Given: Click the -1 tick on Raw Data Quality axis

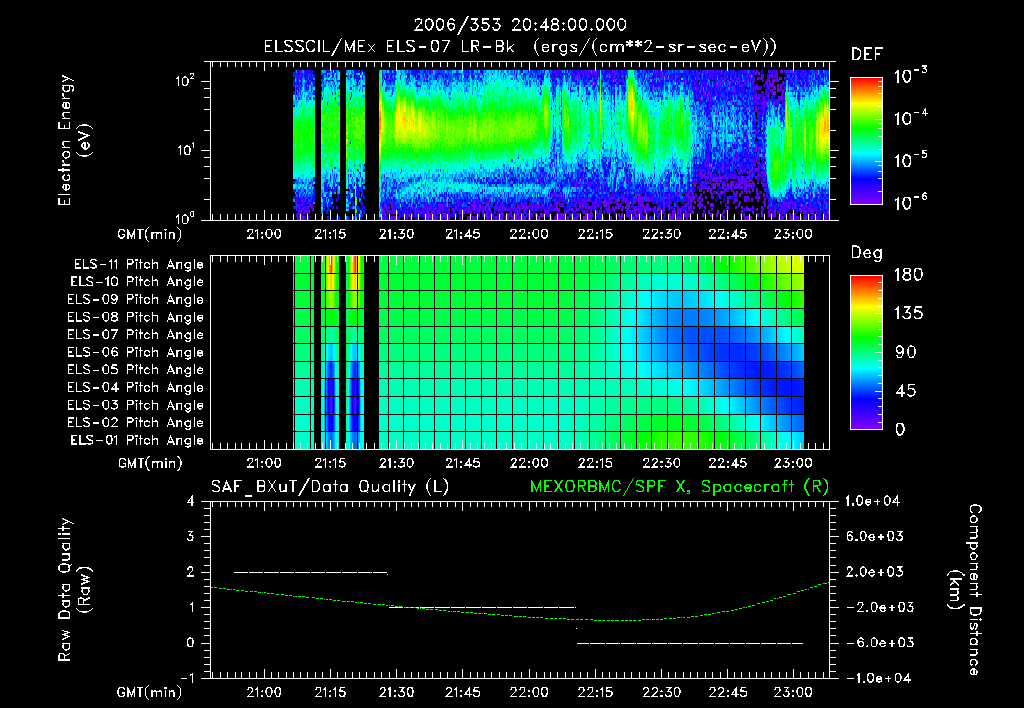Looking at the screenshot, I should pyautogui.click(x=187, y=678).
